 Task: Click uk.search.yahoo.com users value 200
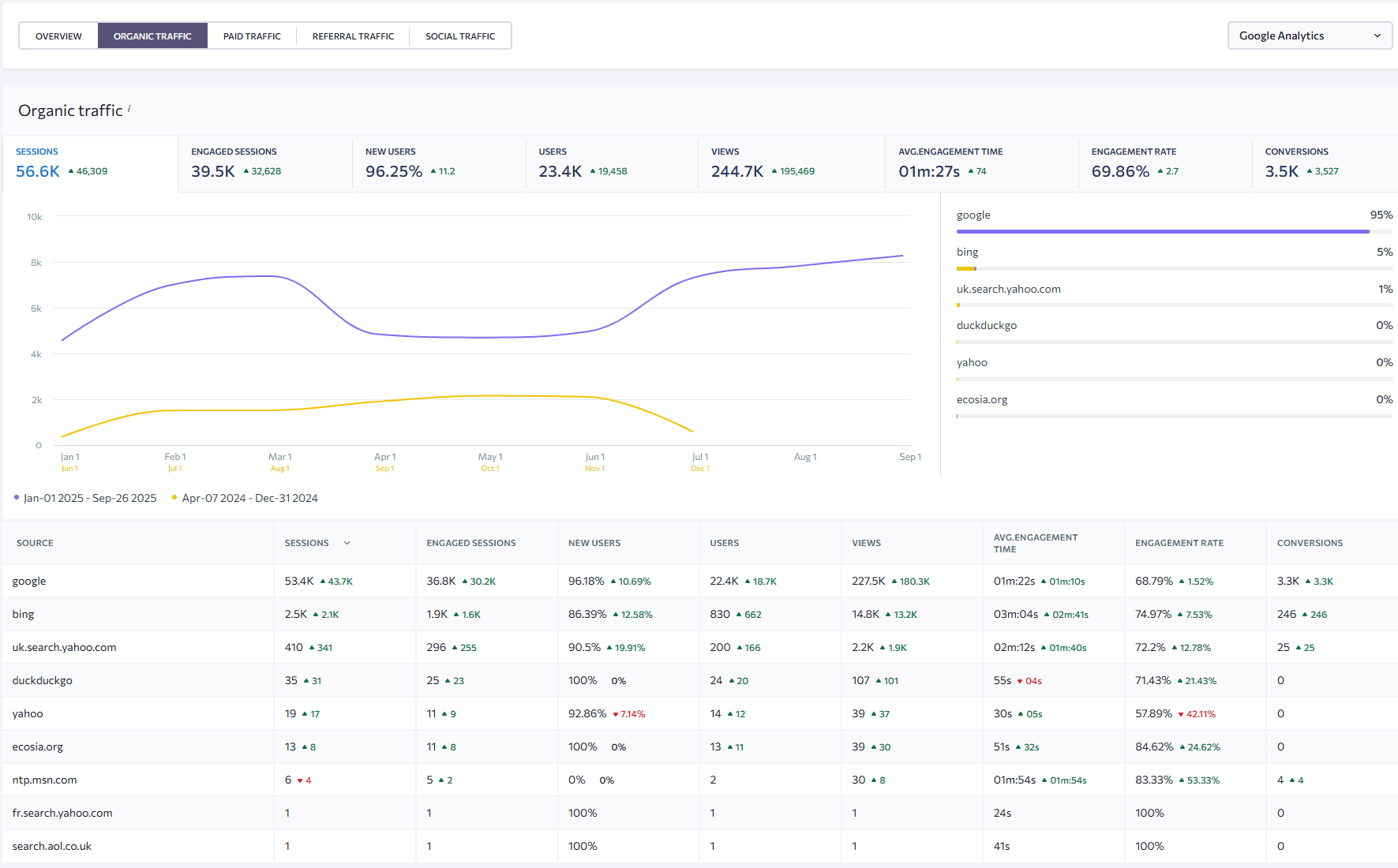(x=720, y=647)
